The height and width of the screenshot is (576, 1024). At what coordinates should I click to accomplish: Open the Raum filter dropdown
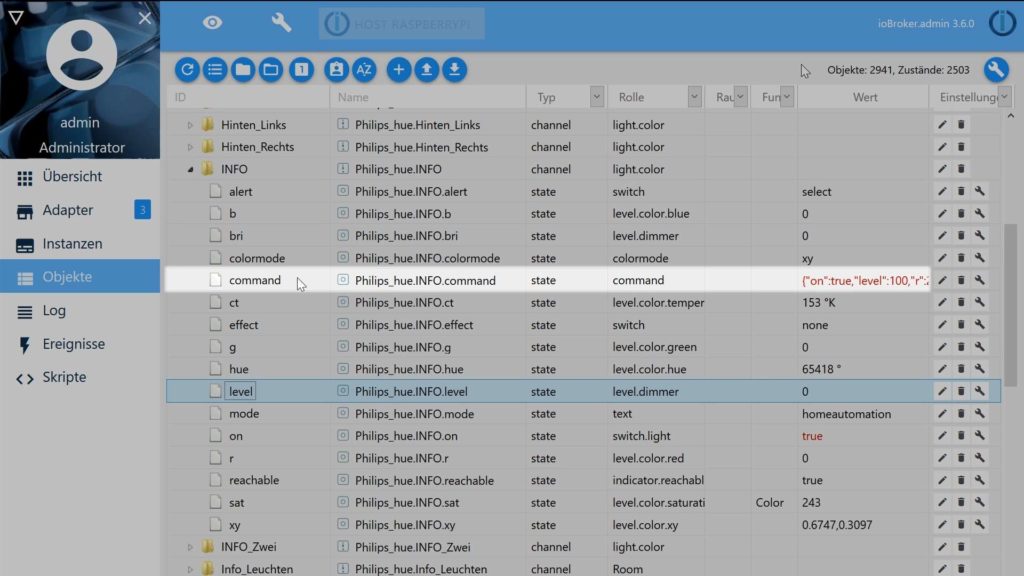click(x=740, y=97)
